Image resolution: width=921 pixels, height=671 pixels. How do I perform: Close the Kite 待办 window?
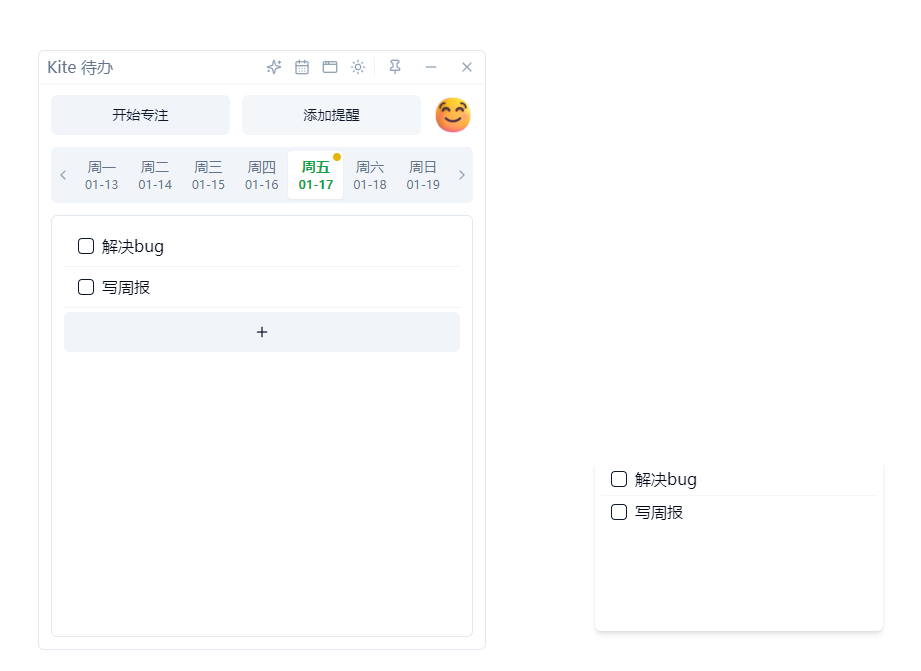pyautogui.click(x=467, y=67)
